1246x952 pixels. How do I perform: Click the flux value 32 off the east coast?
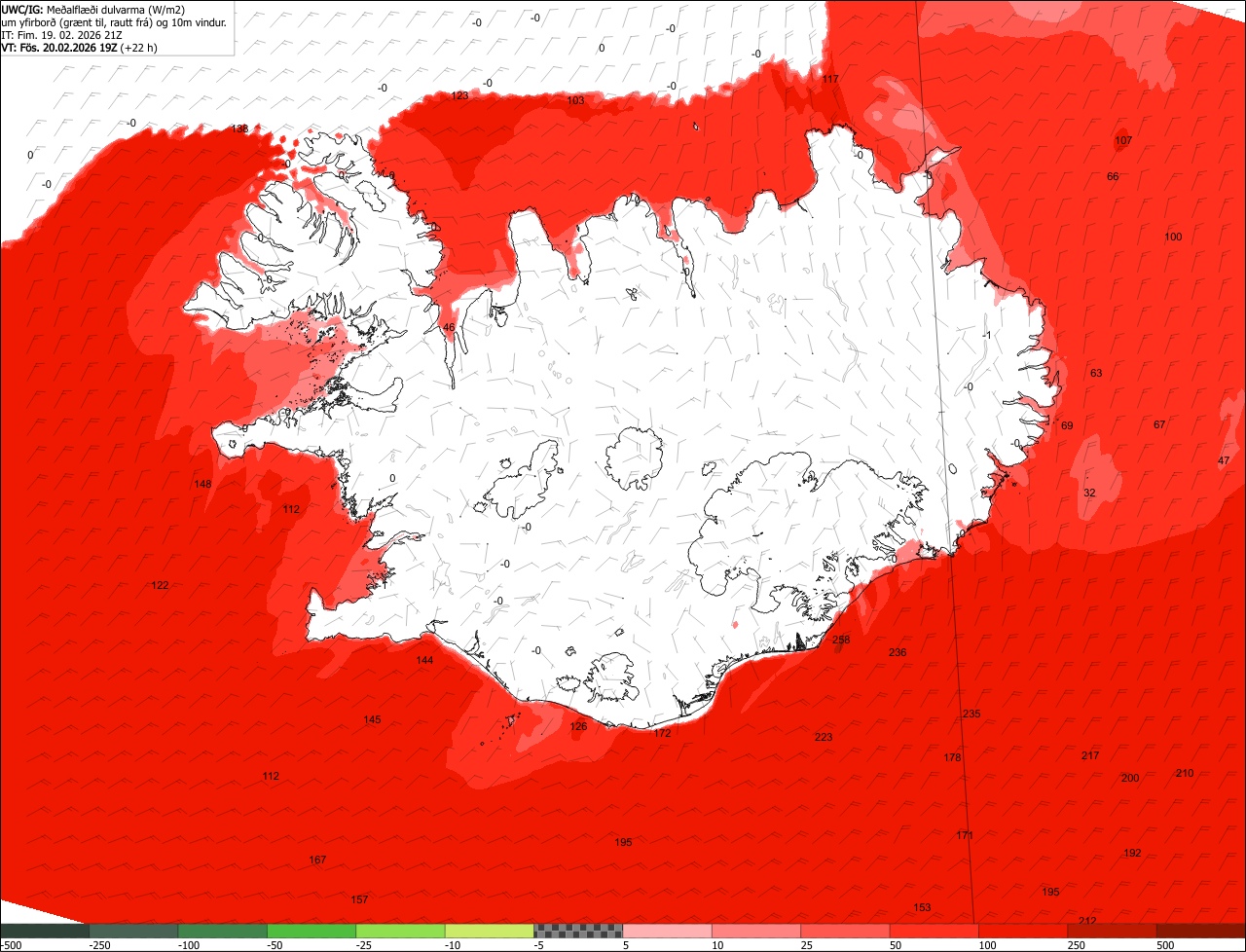click(1089, 493)
